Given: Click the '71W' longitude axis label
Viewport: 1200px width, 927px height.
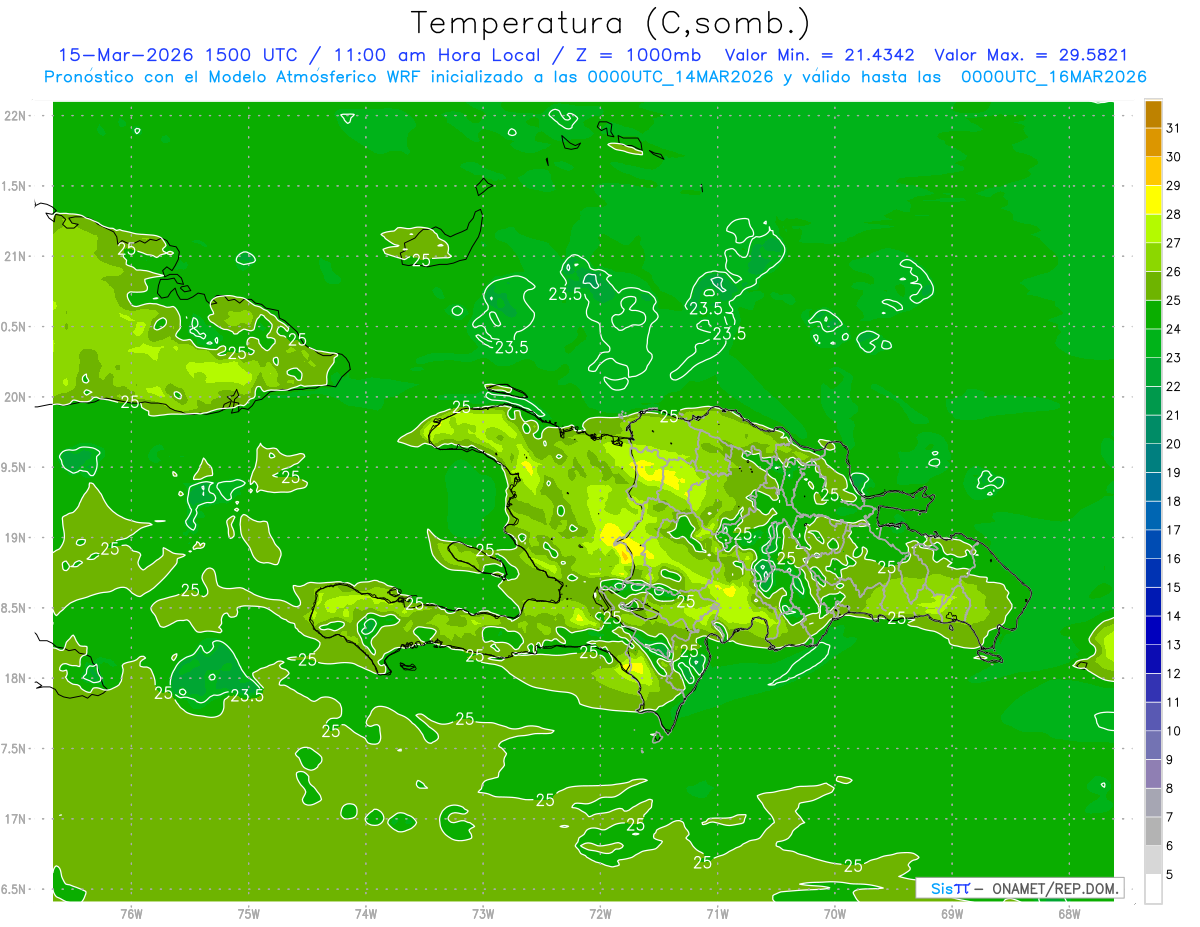Looking at the screenshot, I should (x=717, y=914).
